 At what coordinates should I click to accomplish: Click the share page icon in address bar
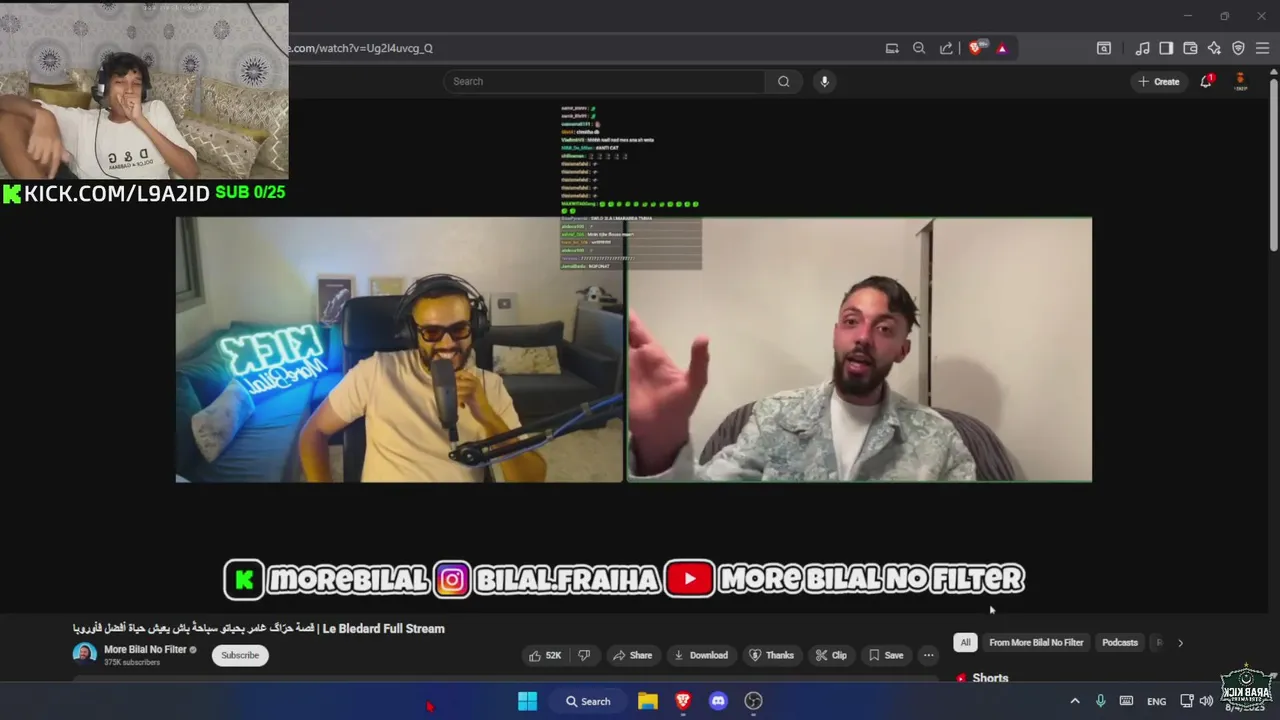click(x=946, y=48)
